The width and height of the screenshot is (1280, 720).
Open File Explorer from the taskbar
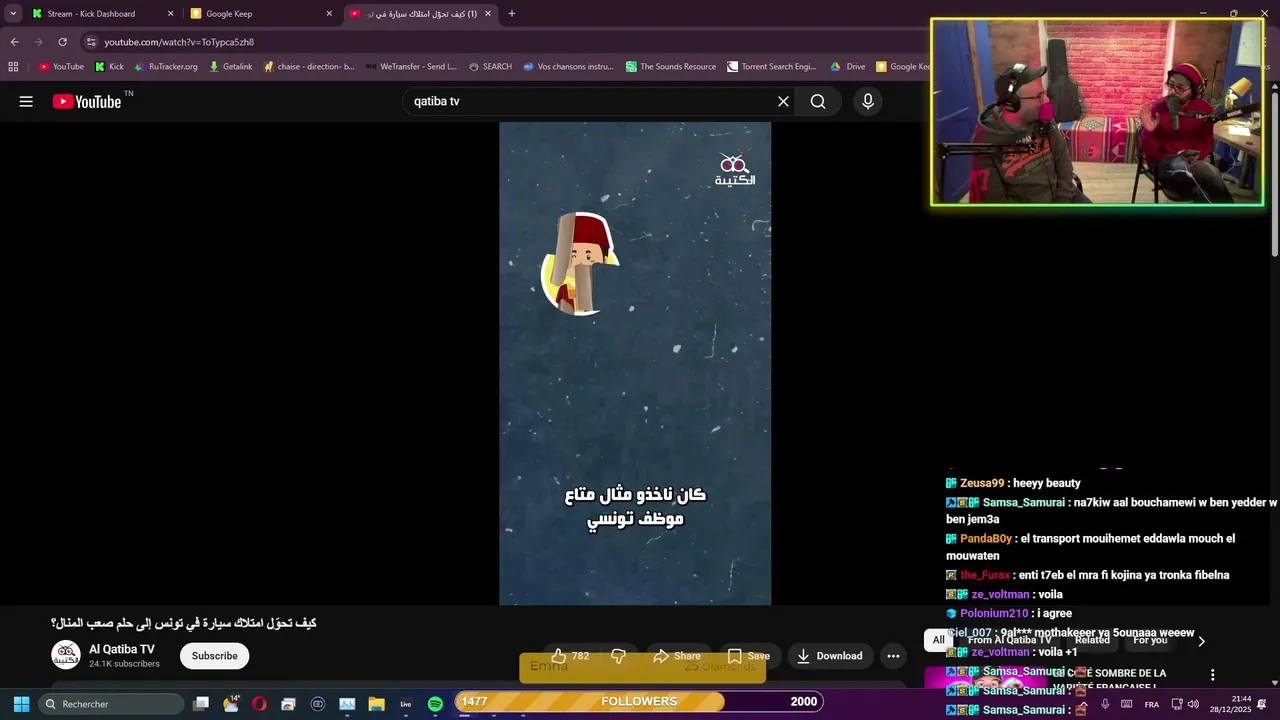[376, 704]
